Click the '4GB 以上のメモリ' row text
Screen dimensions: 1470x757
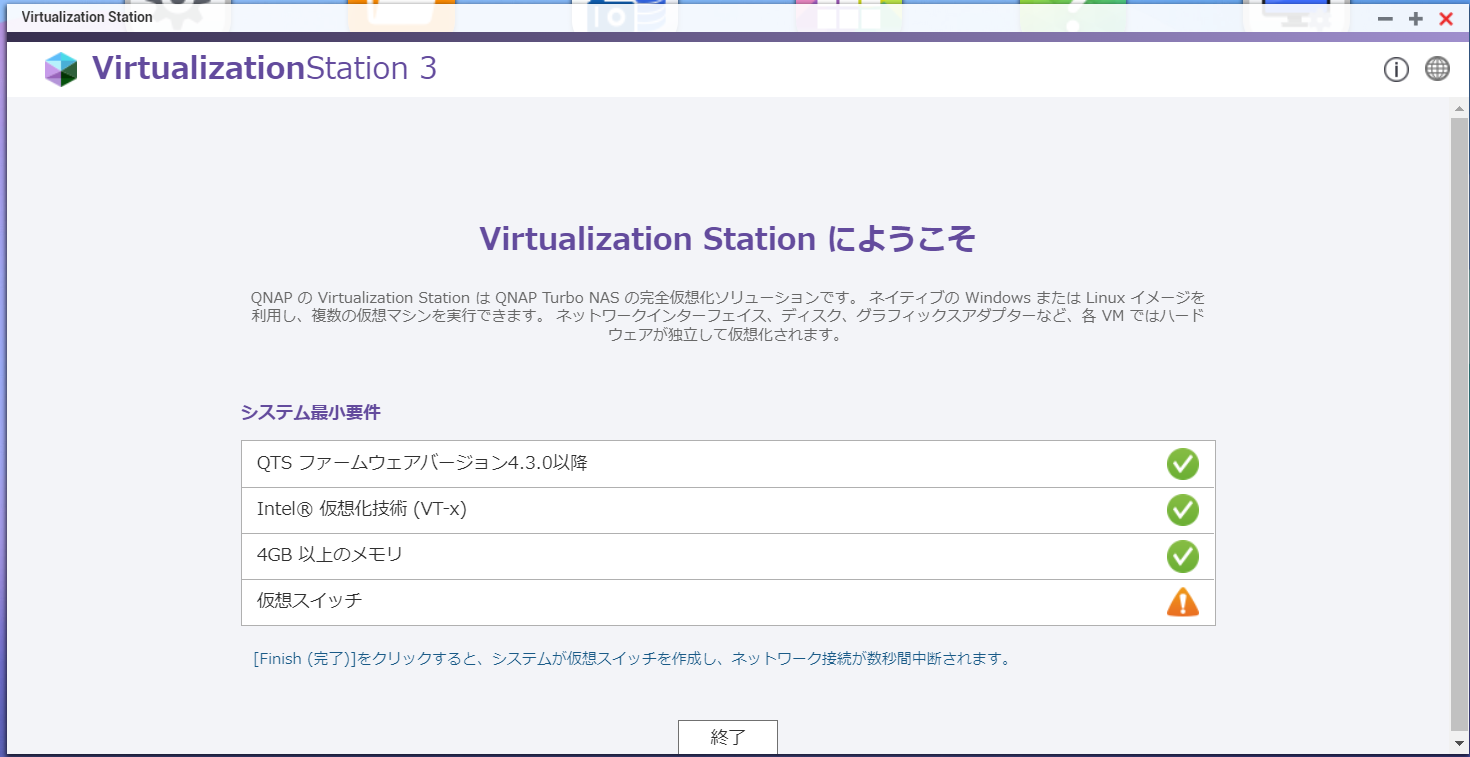click(329, 555)
